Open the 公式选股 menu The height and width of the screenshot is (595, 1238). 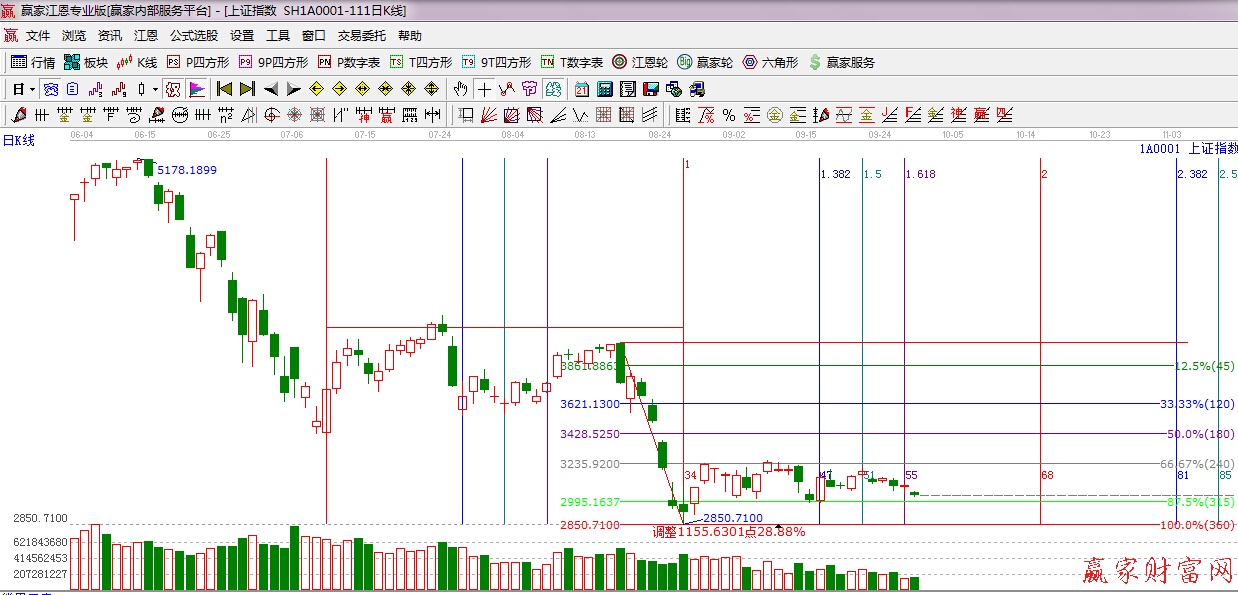tap(193, 36)
